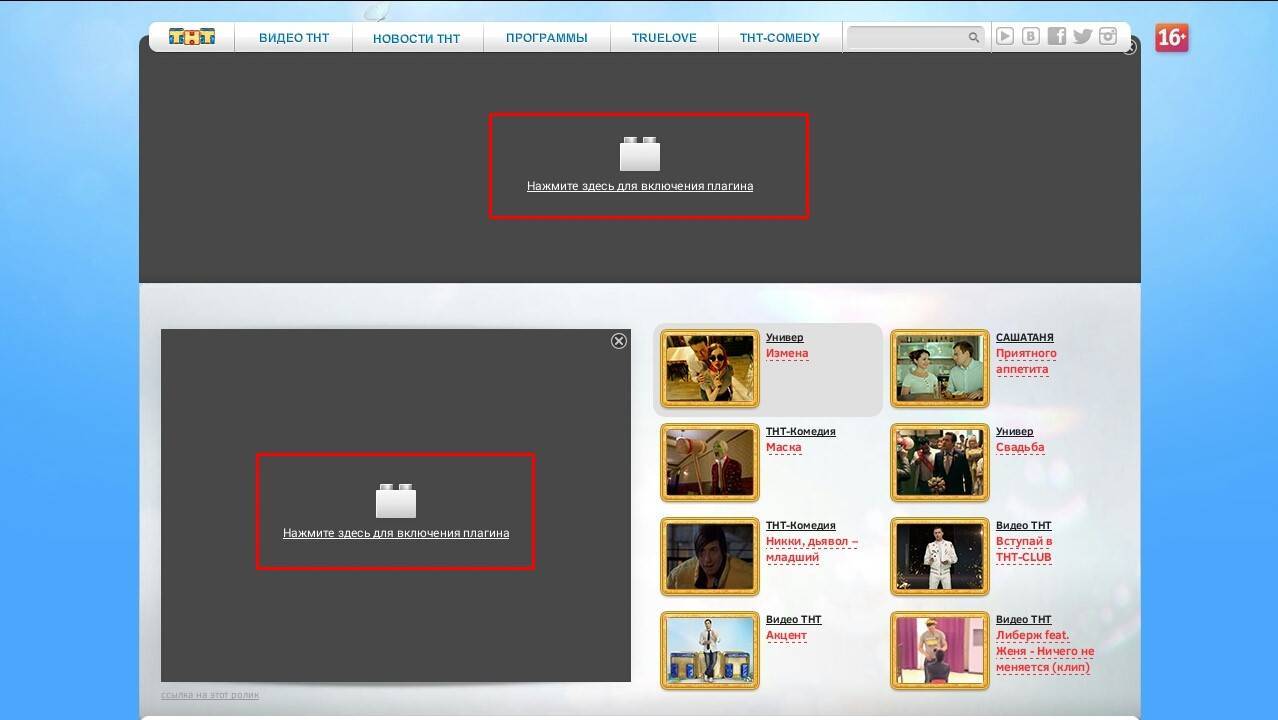Open the Instagram camera icon
The image size is (1278, 720).
[x=1108, y=37]
